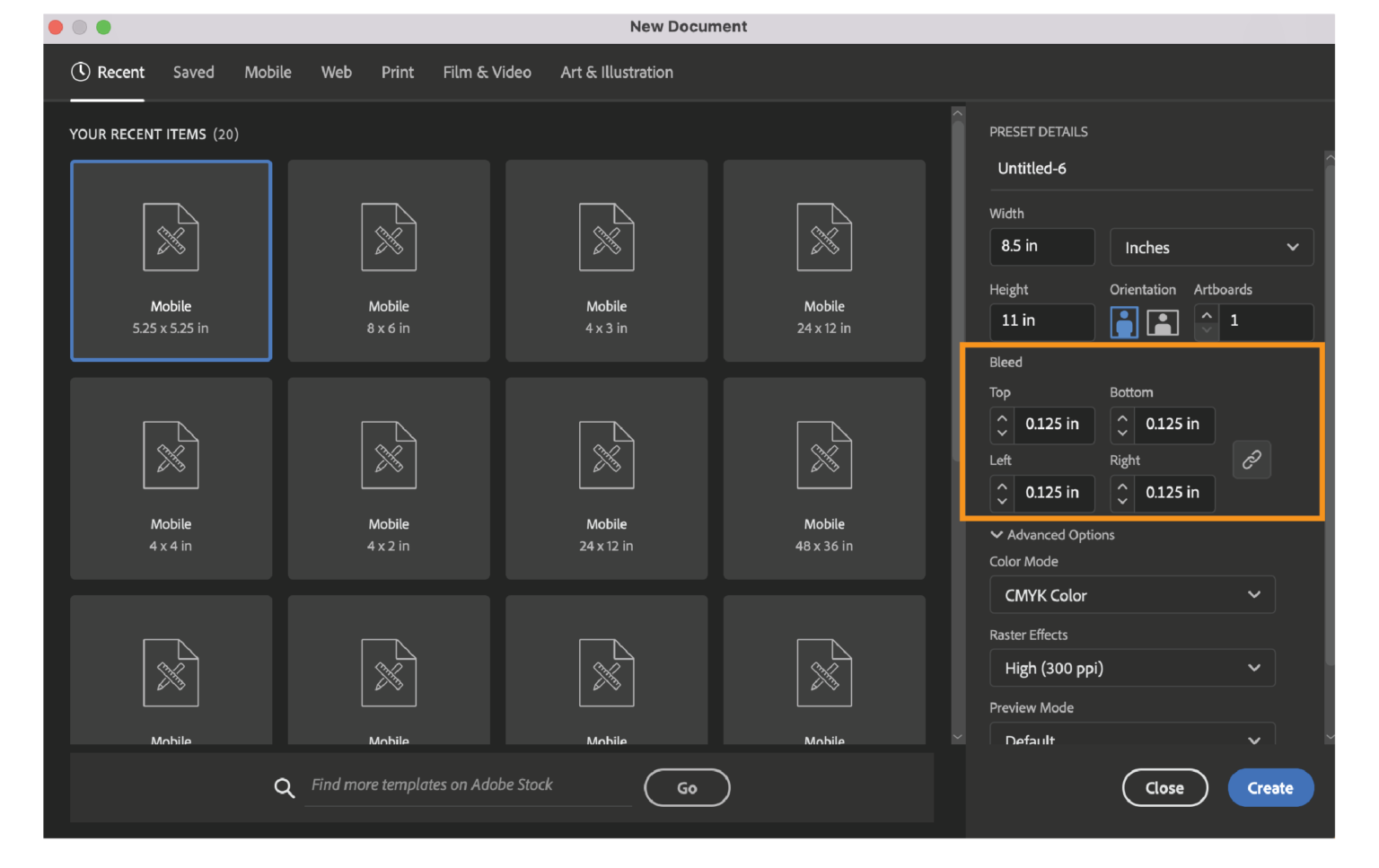Screen dimensions: 1379x868
Task: Click the Create button
Action: [x=1270, y=787]
